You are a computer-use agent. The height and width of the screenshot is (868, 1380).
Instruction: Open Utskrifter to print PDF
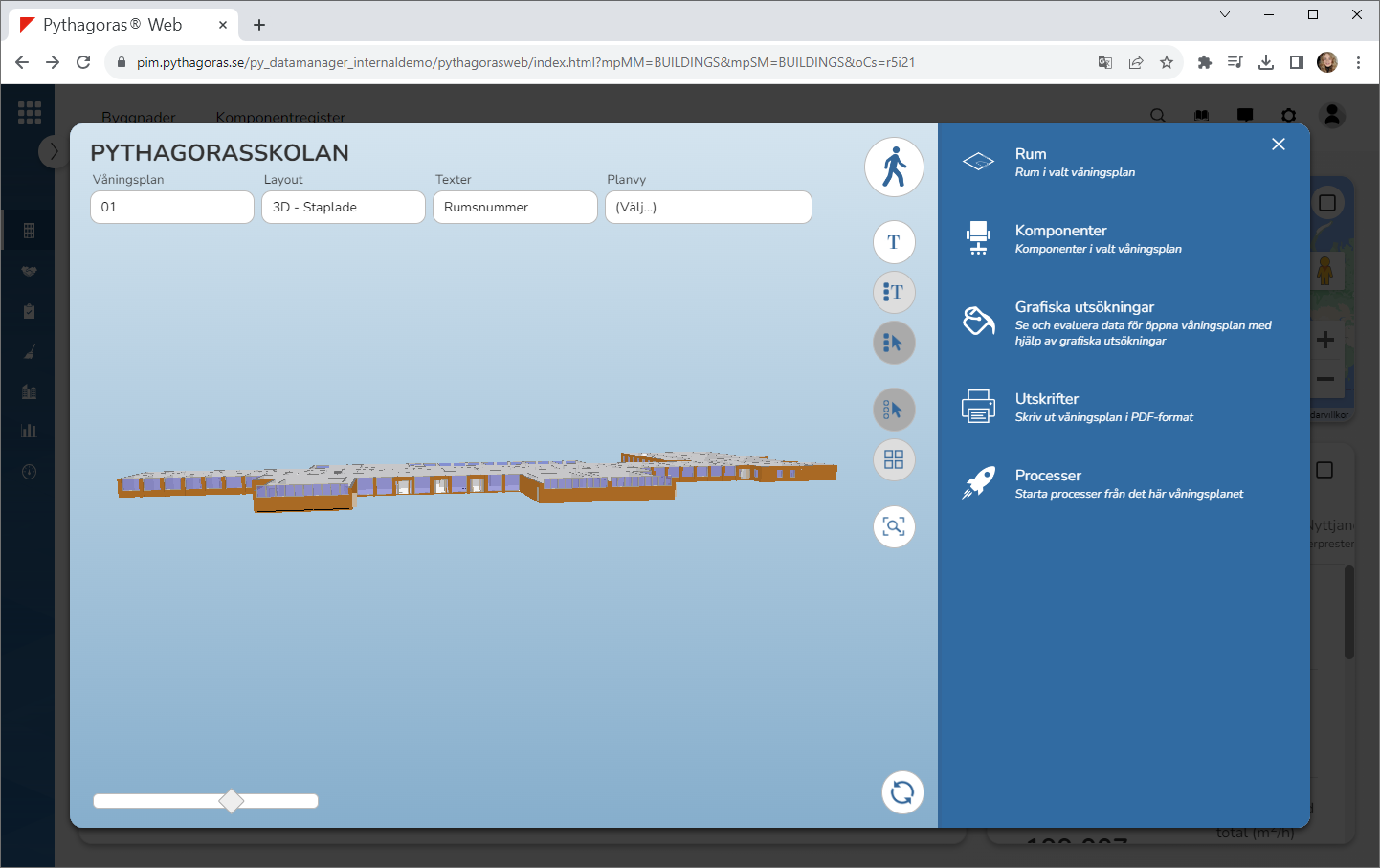(x=1046, y=399)
